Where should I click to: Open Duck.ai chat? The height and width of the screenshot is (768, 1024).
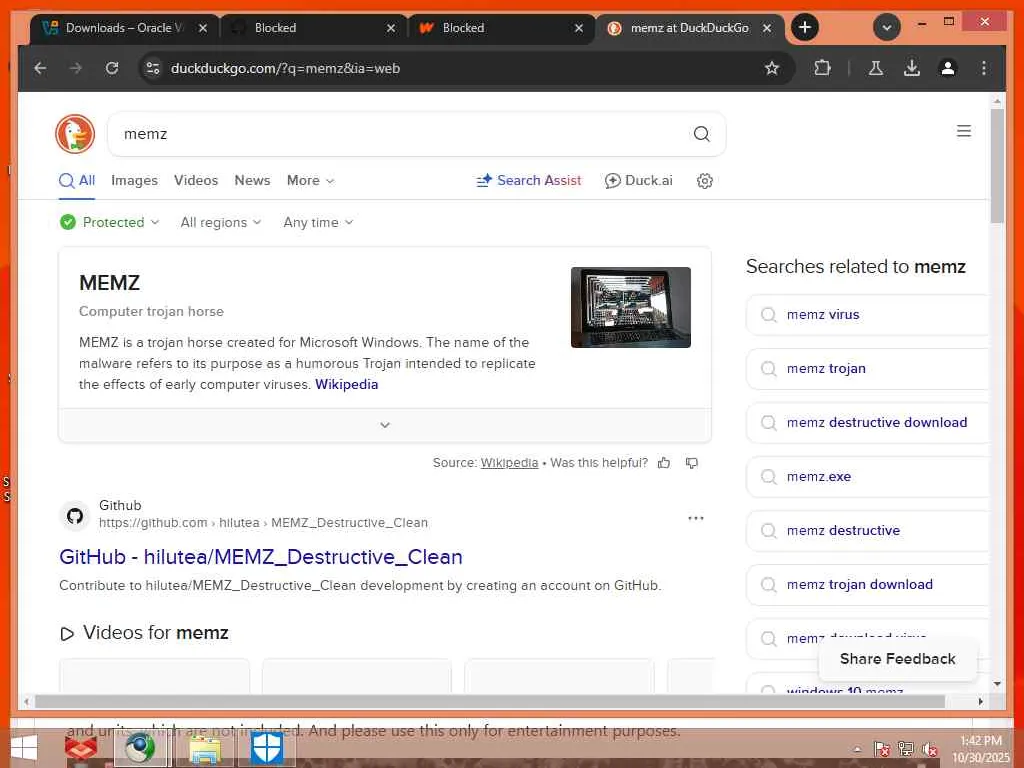point(639,181)
